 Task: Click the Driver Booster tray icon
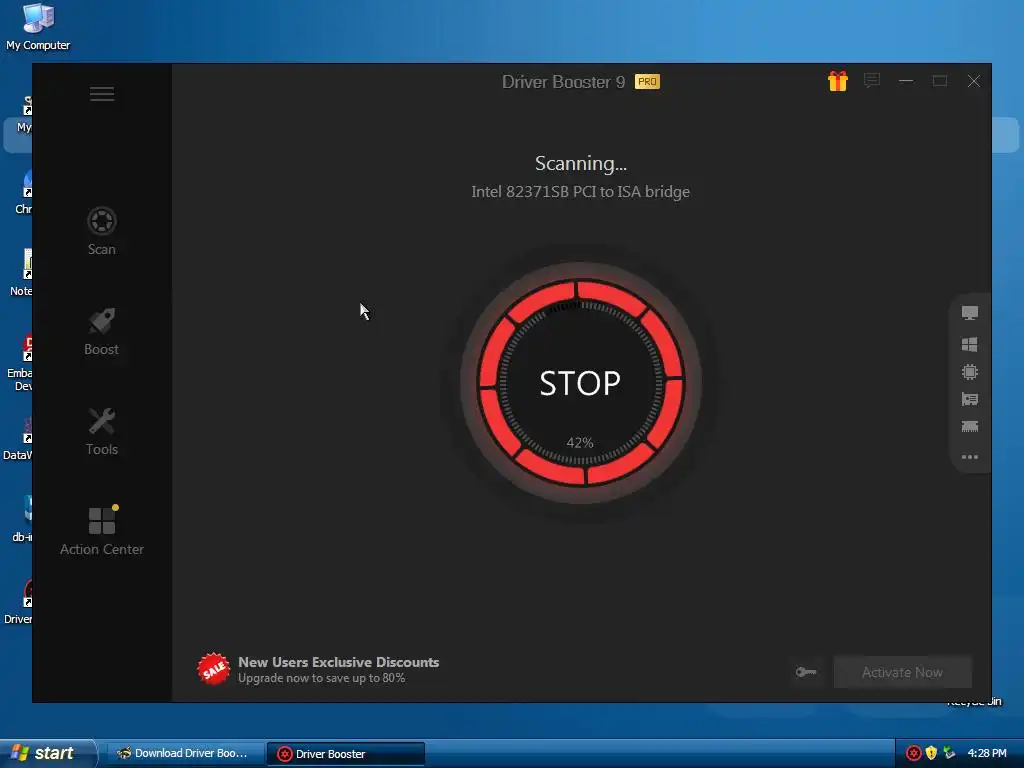click(x=914, y=754)
